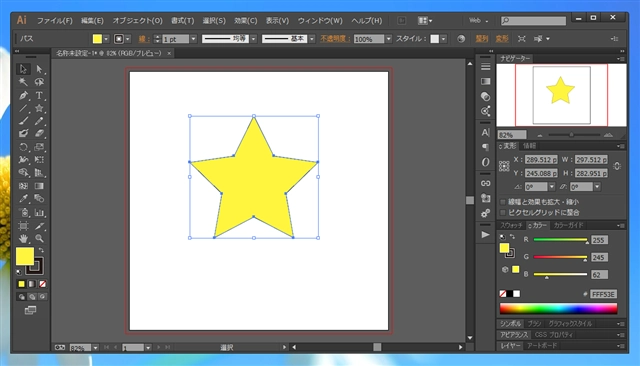This screenshot has width=640, height=366.
Task: Pick the Symbol Sprayer tool
Action: pyautogui.click(x=23, y=213)
